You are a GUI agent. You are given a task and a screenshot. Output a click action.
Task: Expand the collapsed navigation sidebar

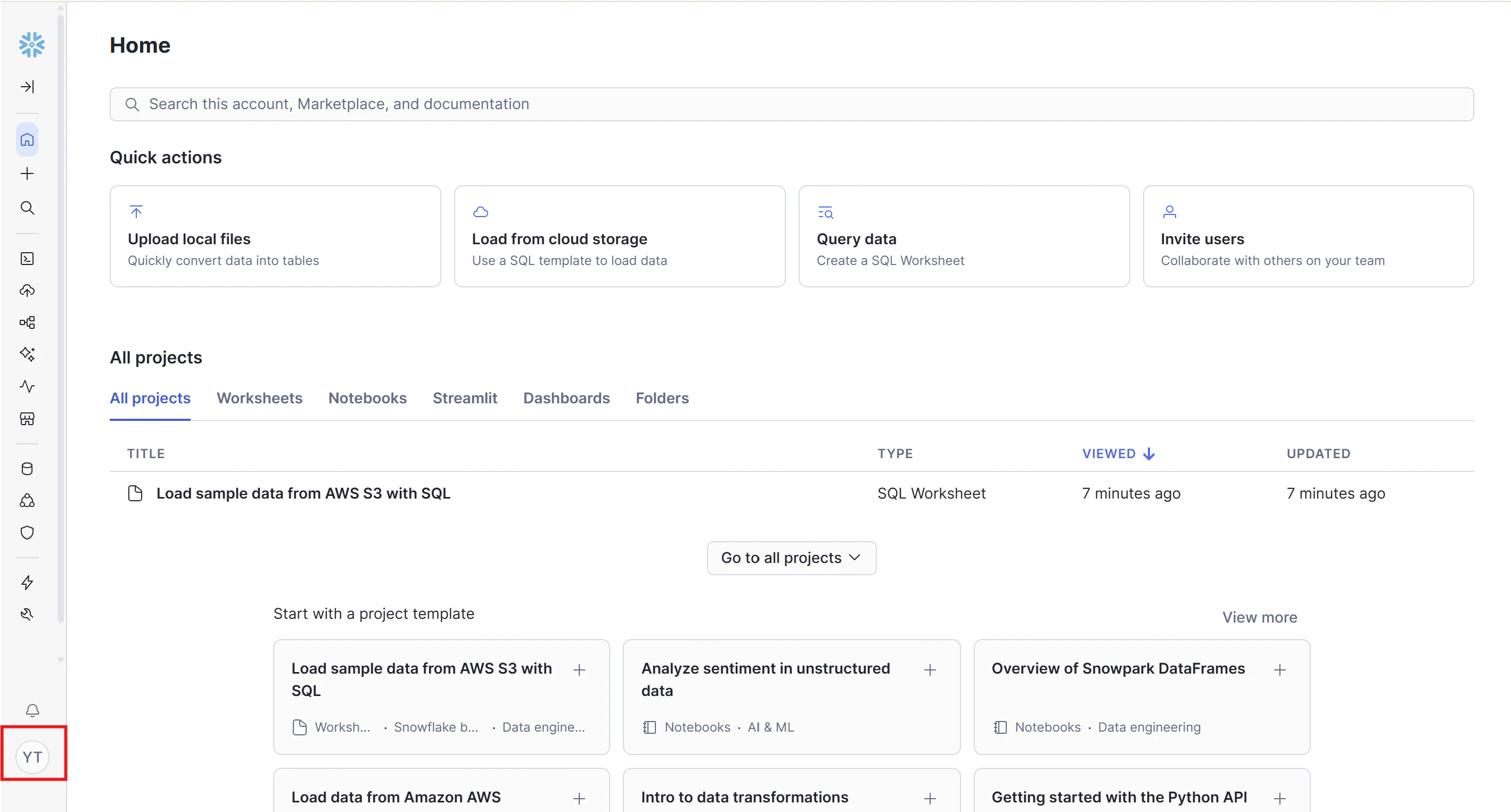click(x=28, y=87)
